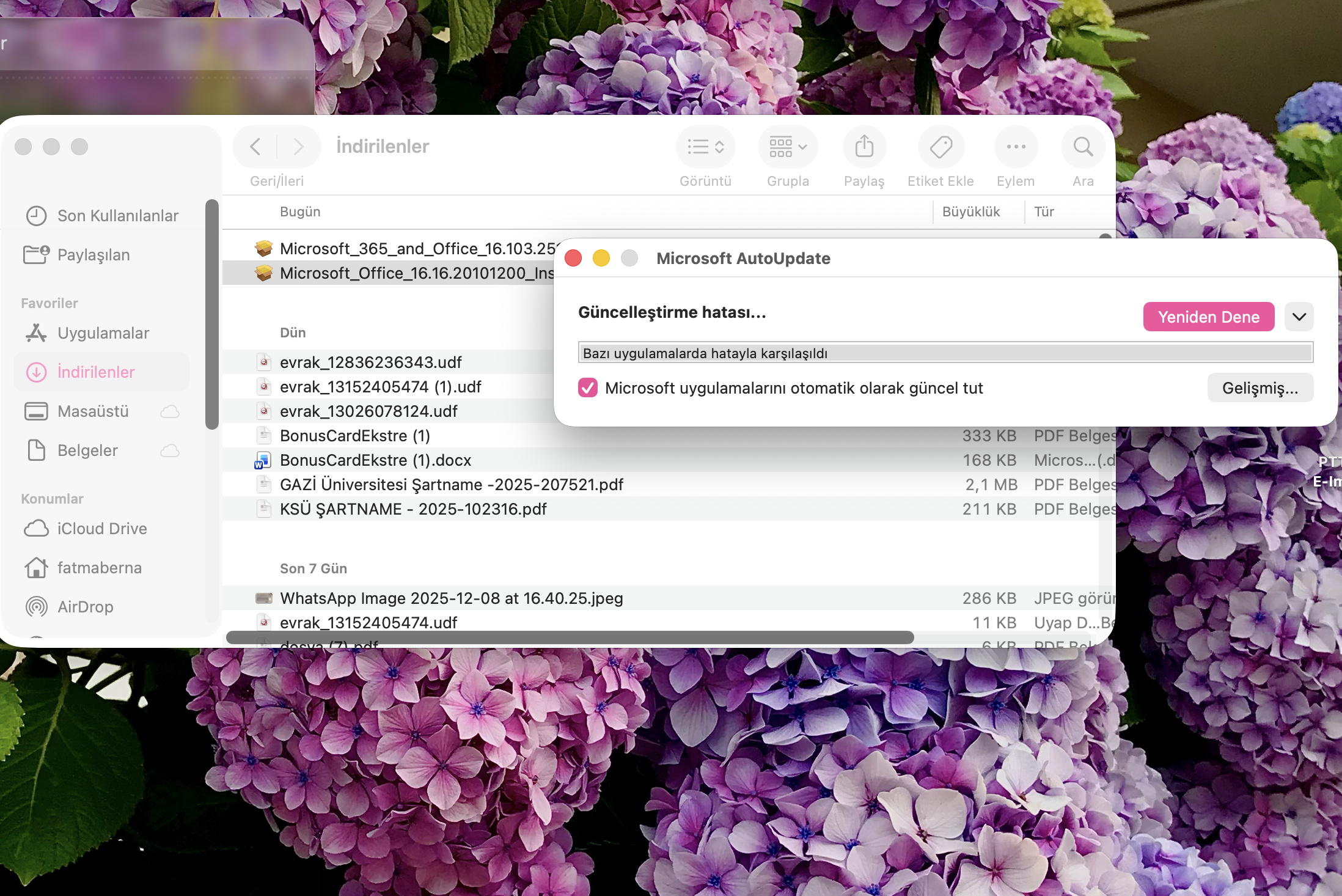Open Masaüstü in the sidebar
Screen dimensions: 1342x896
point(102,411)
